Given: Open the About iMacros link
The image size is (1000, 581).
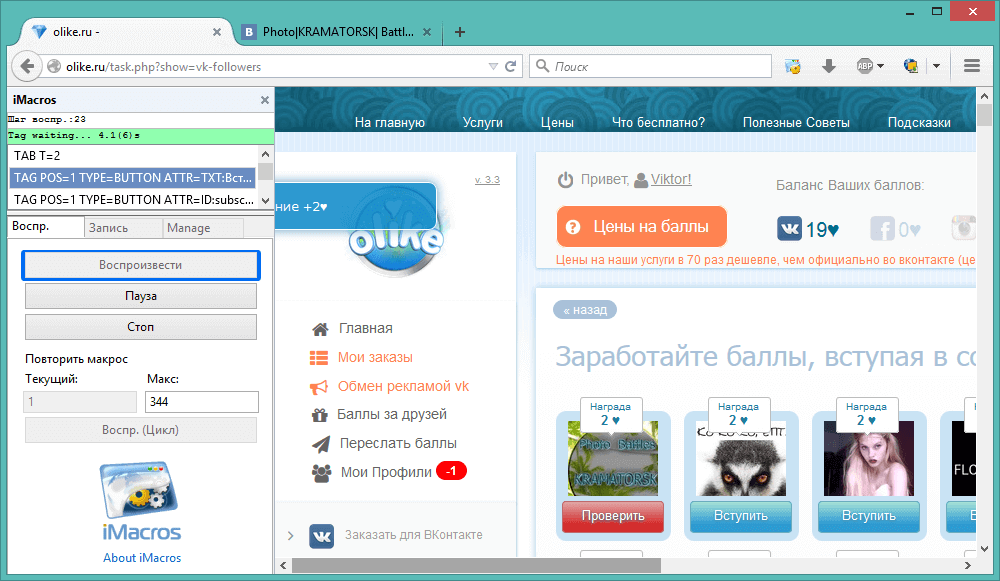Looking at the screenshot, I should tap(142, 558).
